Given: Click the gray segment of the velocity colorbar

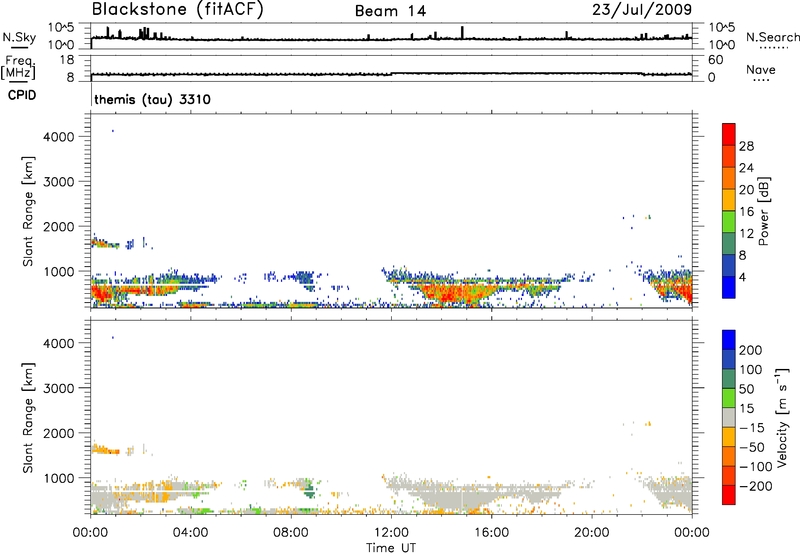Looking at the screenshot, I should coord(729,417).
